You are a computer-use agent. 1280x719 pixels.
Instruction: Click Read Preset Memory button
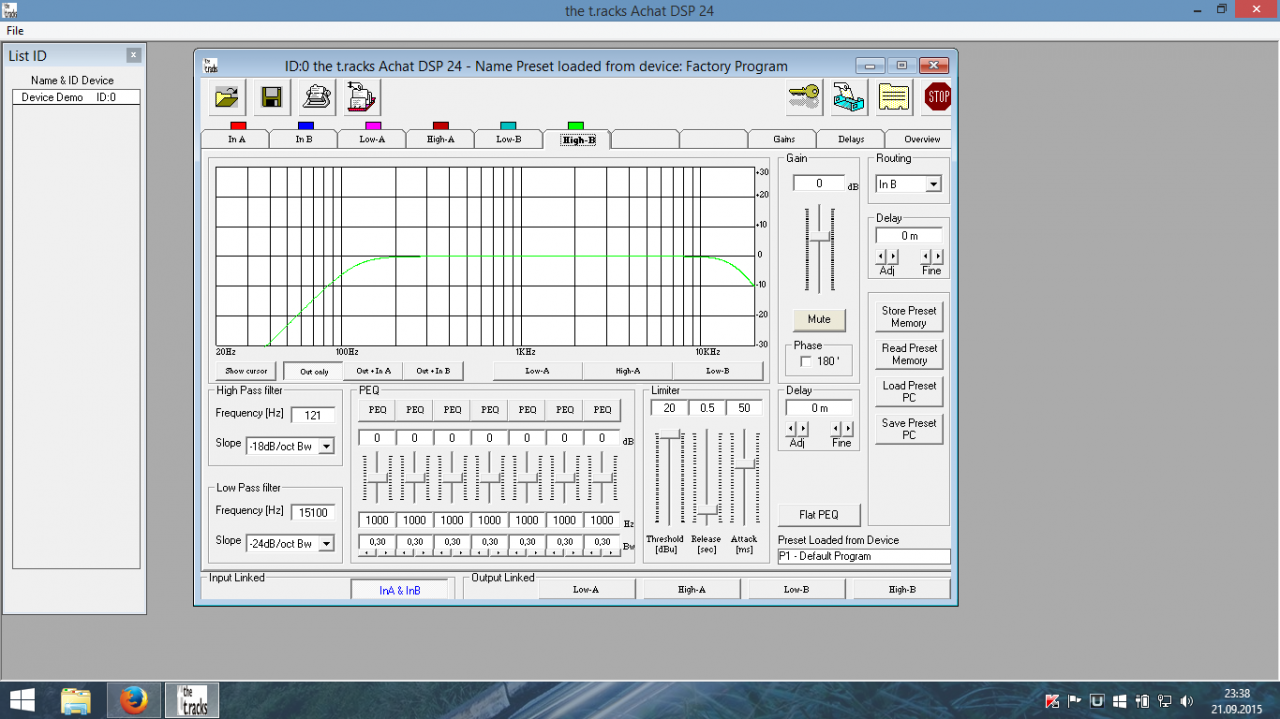909,354
